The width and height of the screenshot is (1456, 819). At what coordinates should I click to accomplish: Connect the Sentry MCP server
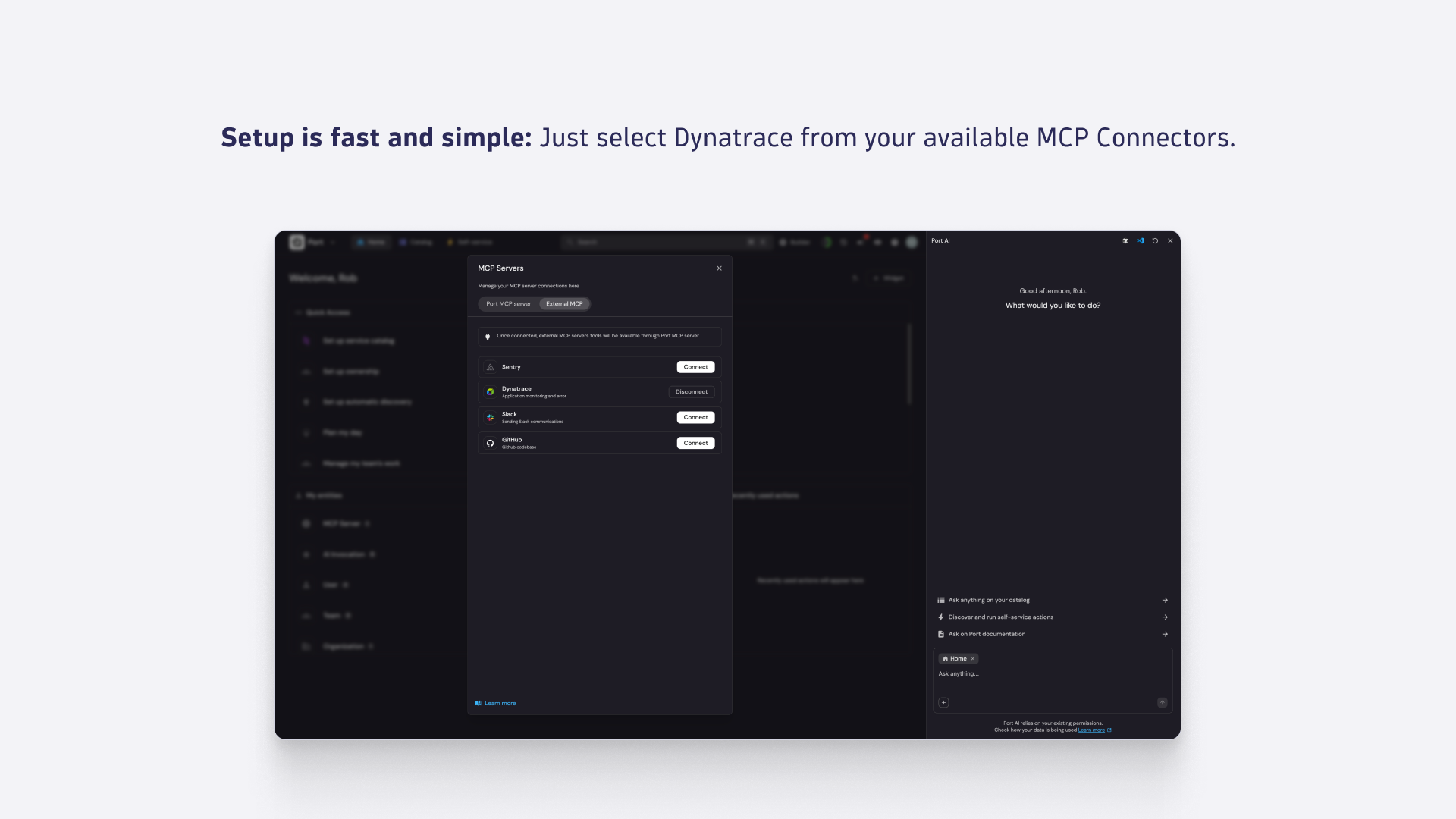pos(695,367)
